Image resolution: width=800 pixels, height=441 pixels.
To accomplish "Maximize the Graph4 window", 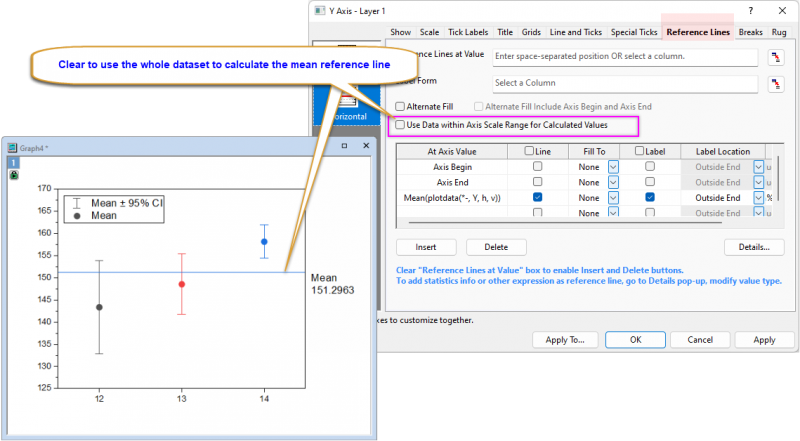I will click(344, 146).
